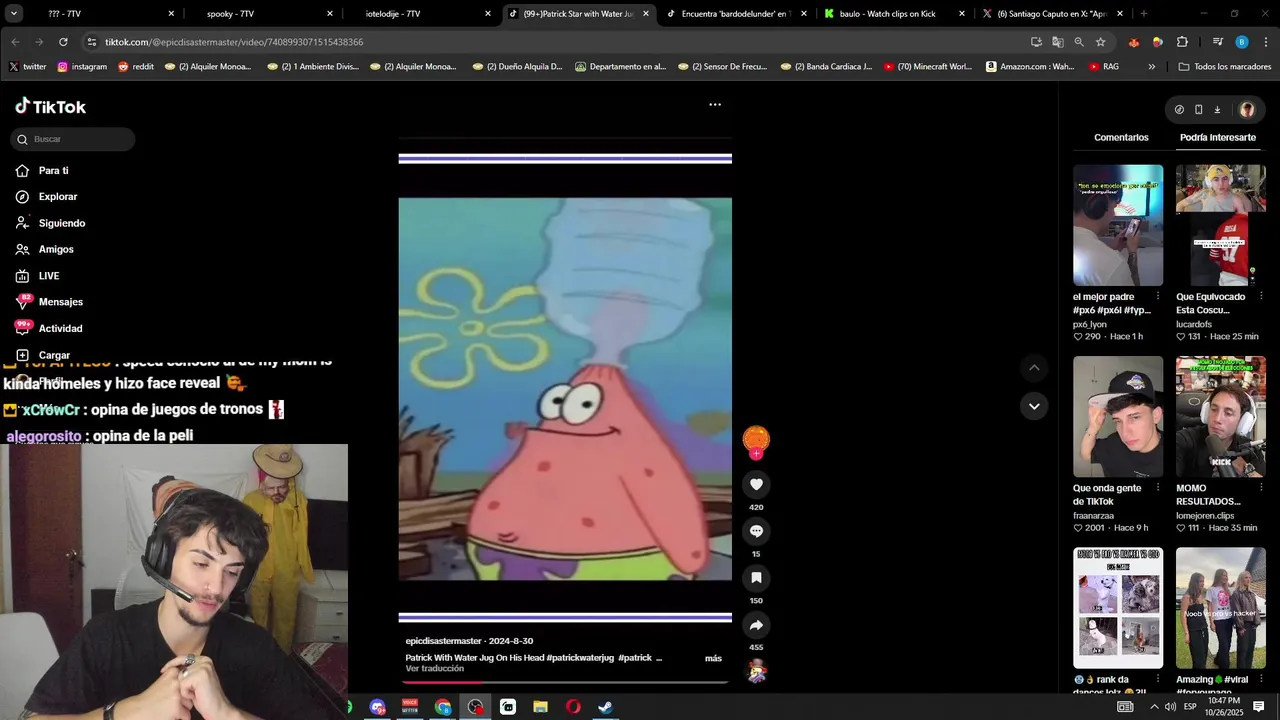Seek in the video progress bar
Image resolution: width=1280 pixels, height=720 pixels.
coord(565,682)
